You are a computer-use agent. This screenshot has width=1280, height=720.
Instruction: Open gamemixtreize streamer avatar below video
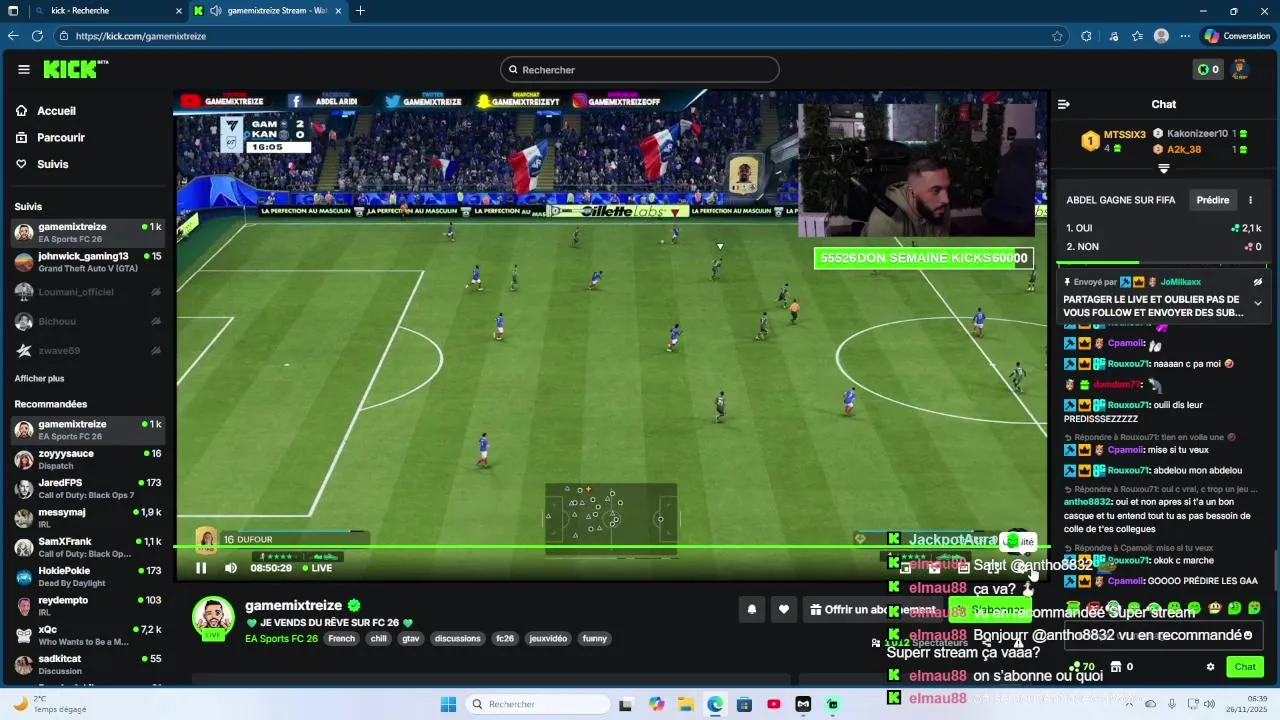pyautogui.click(x=213, y=617)
